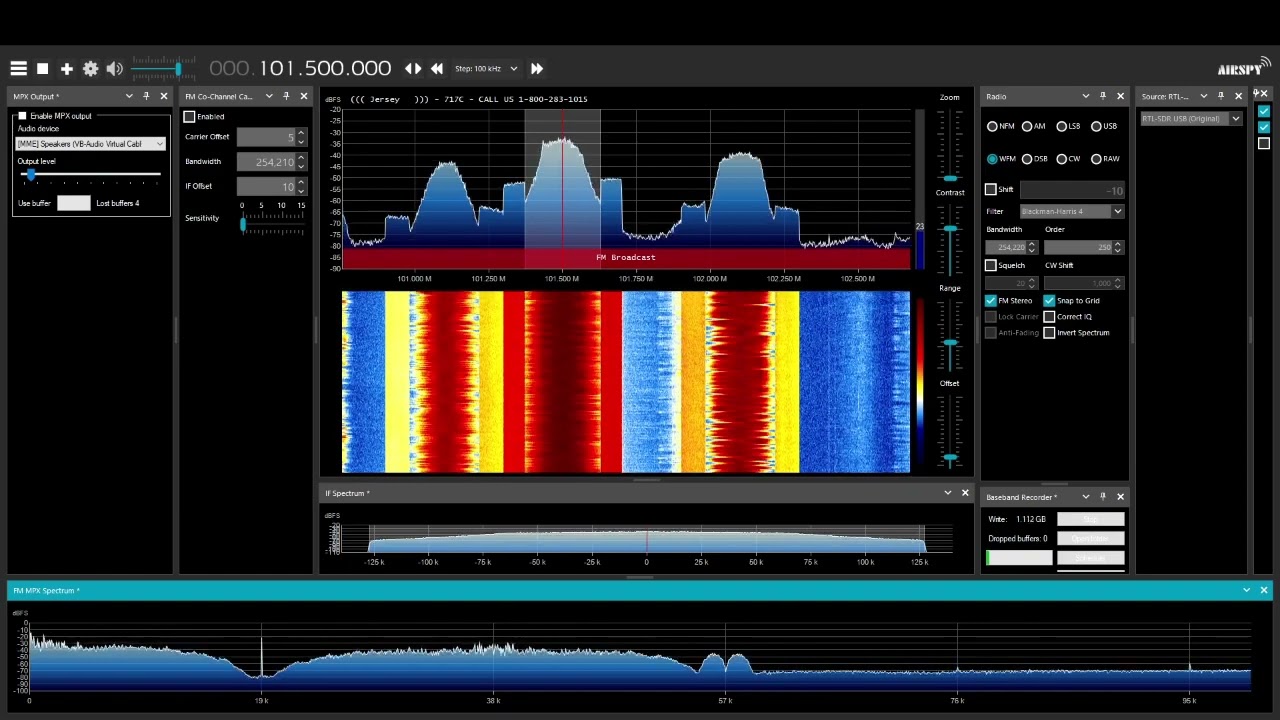Click the Contrast vertical slider
Screen dimensions: 1280x720
point(949,239)
